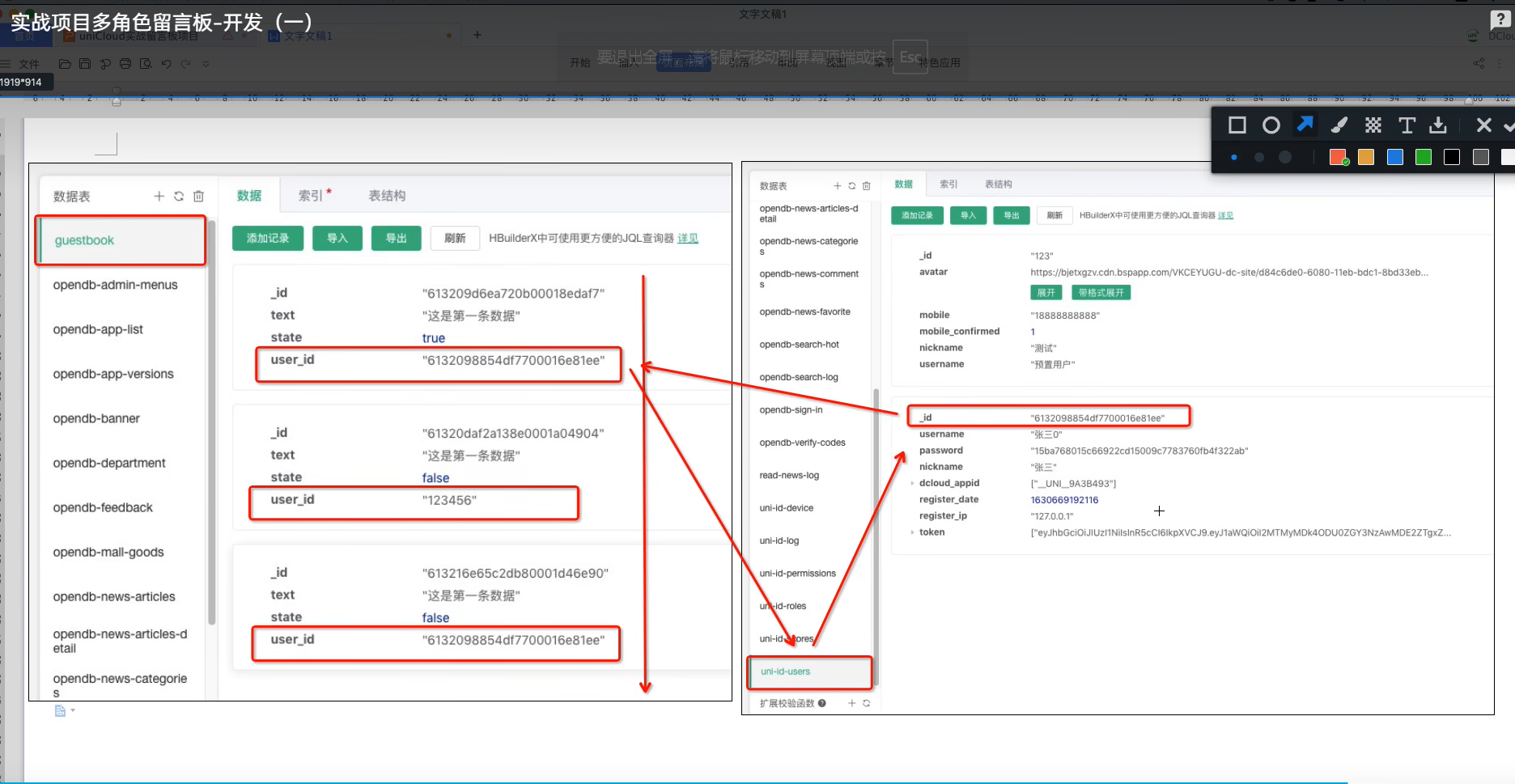Image resolution: width=1515 pixels, height=784 pixels.
Task: Select the opendb-banner table
Action: click(x=96, y=418)
